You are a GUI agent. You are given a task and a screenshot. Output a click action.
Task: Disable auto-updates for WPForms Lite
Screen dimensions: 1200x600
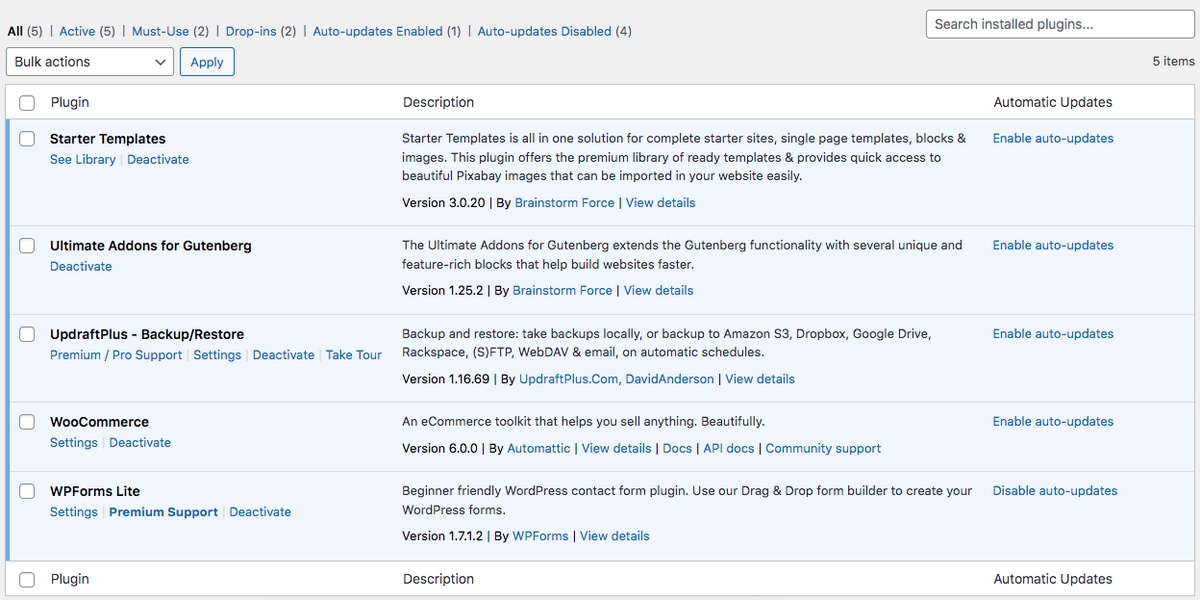point(1055,490)
